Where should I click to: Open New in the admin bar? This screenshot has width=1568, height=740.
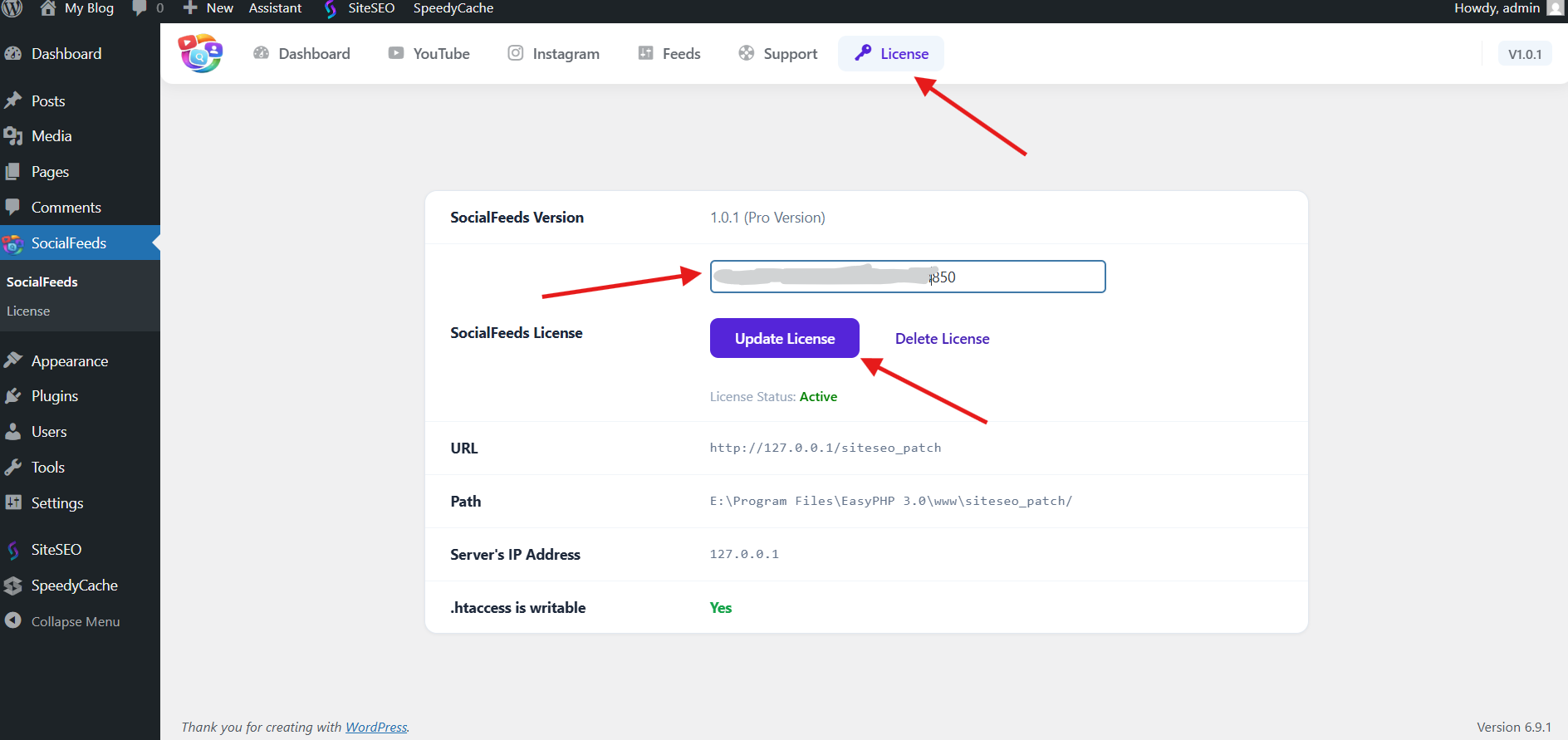[x=220, y=7]
